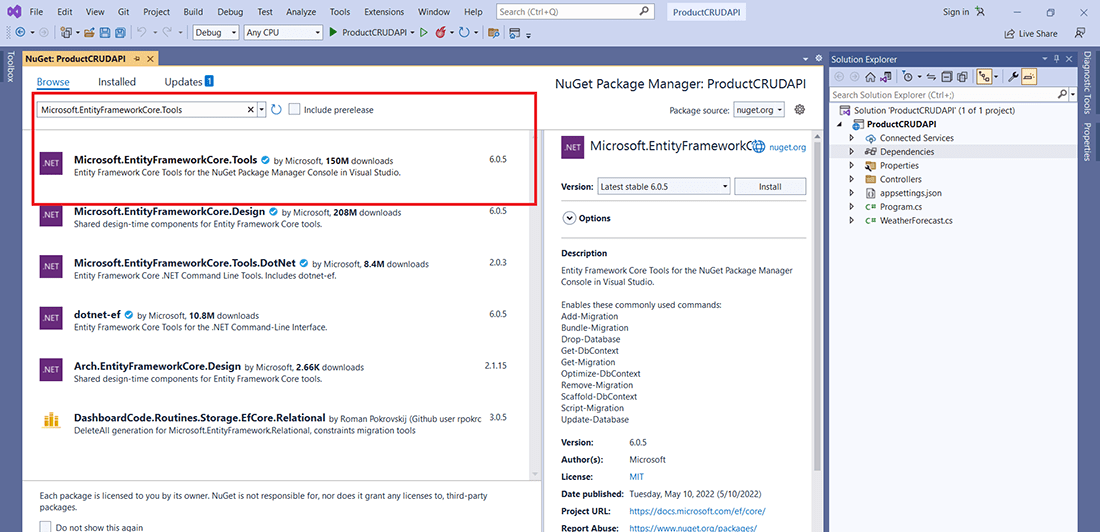This screenshot has height=532, width=1100.
Task: Switch between solutions and folders view icon
Action: click(885, 77)
